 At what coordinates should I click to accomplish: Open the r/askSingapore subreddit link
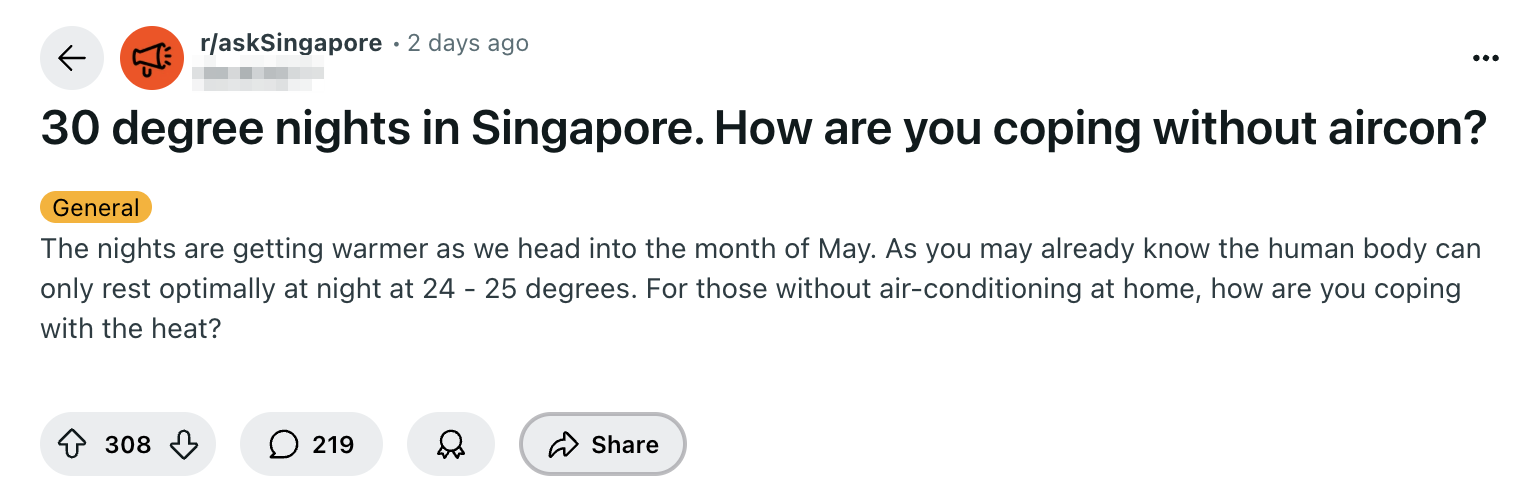click(291, 44)
